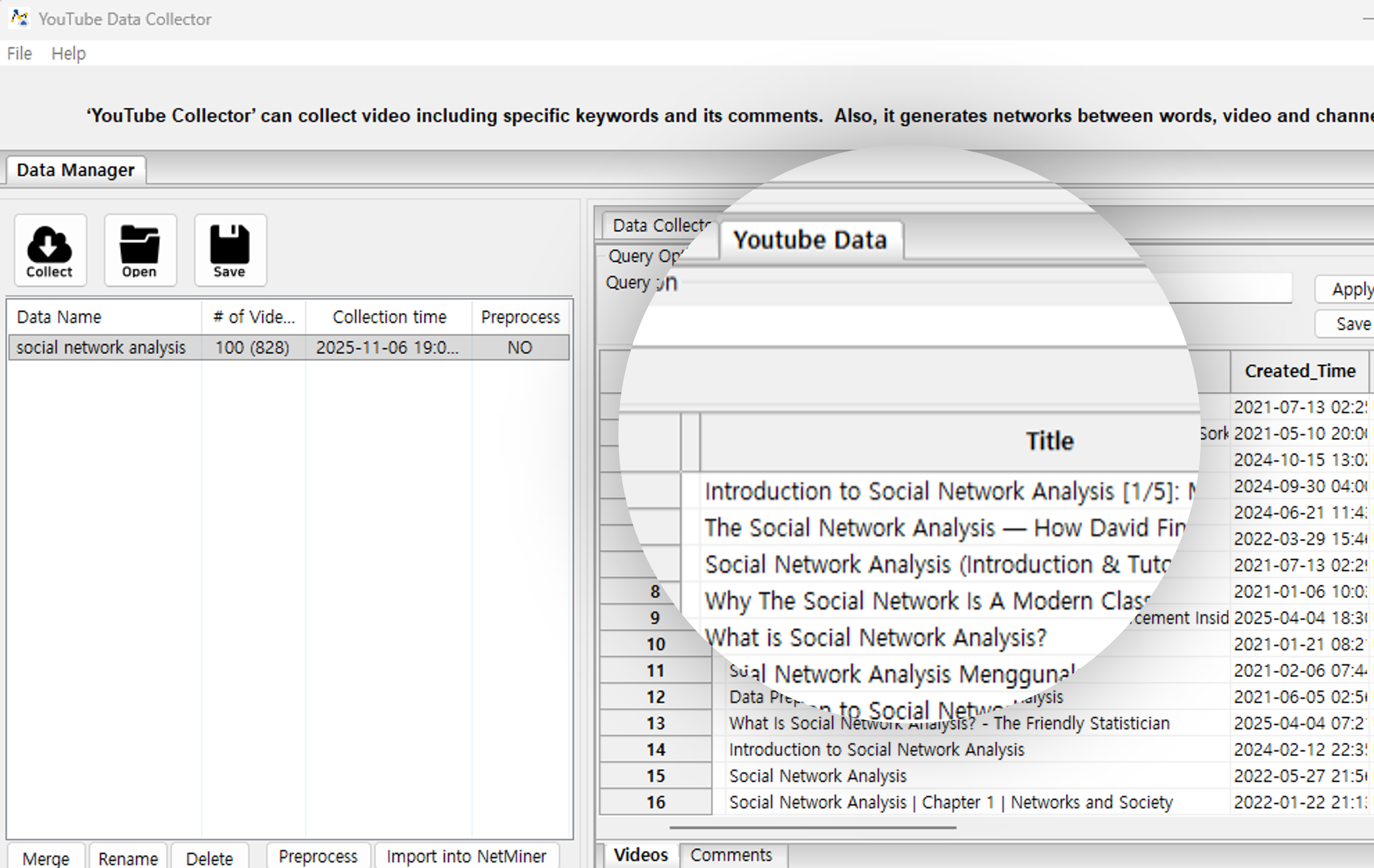Click the 'NO' preprocess status cell
1374x868 pixels.
(520, 348)
